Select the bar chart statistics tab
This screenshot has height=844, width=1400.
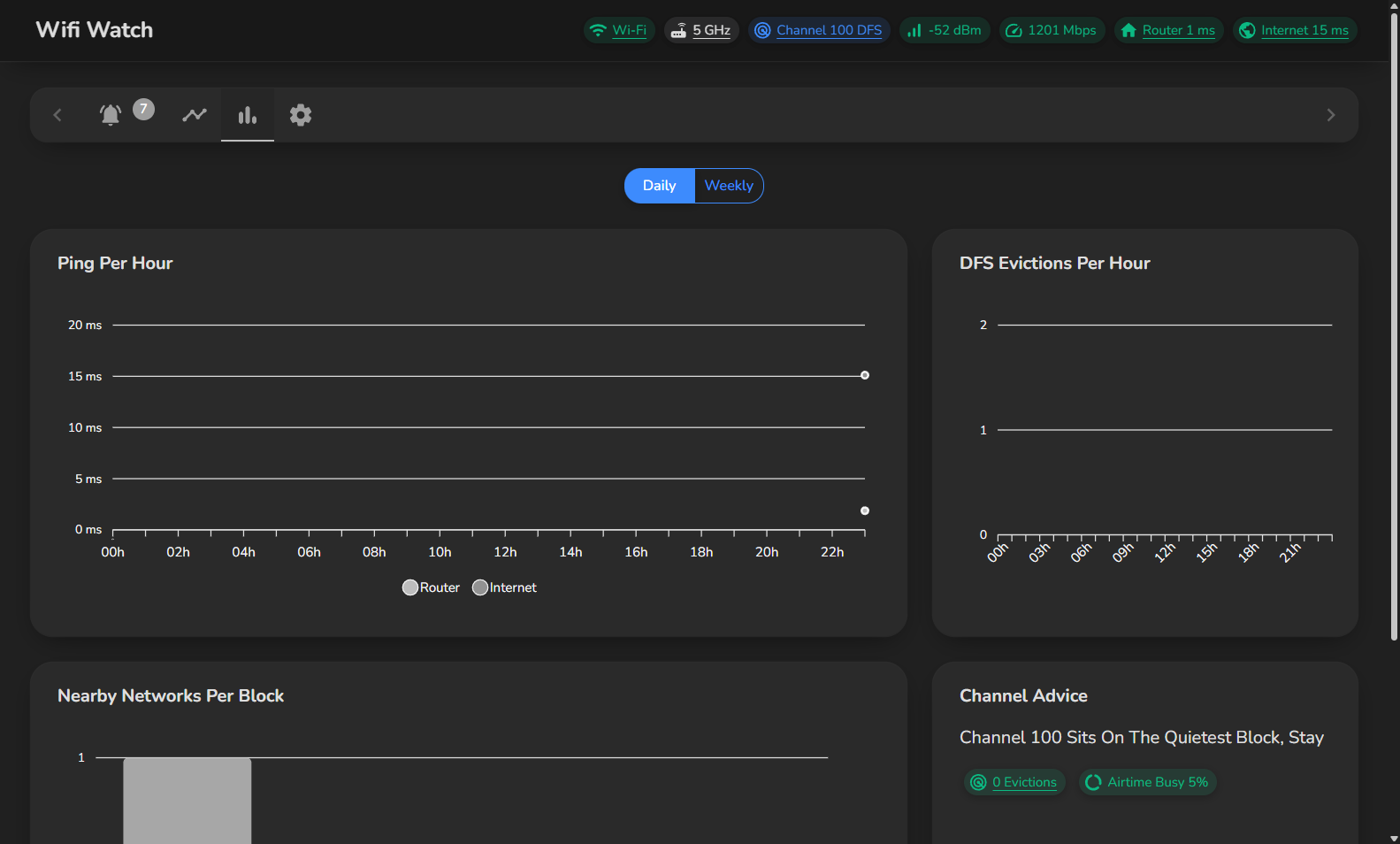click(x=248, y=115)
